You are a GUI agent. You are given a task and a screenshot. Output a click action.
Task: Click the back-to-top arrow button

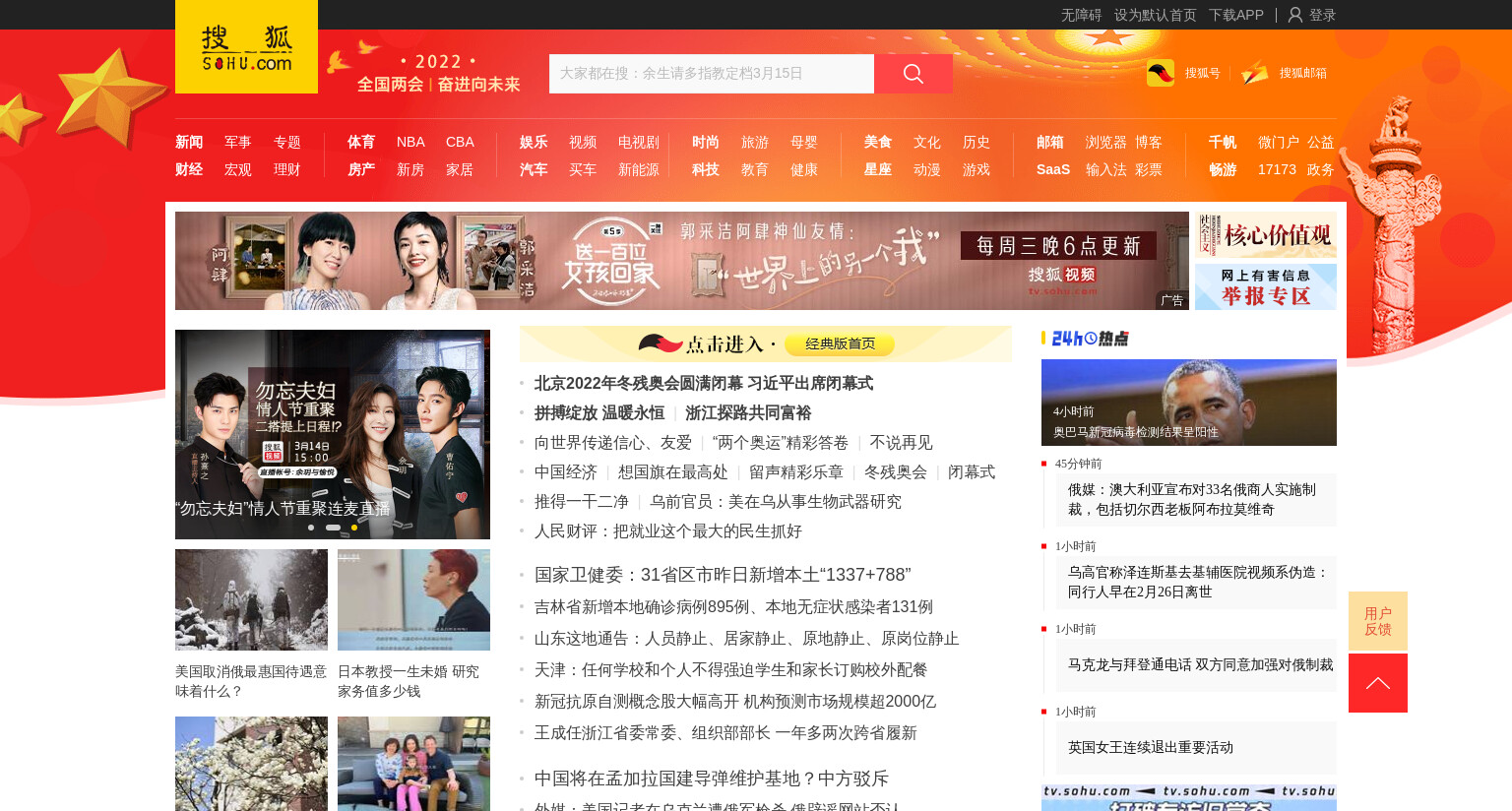pyautogui.click(x=1378, y=683)
